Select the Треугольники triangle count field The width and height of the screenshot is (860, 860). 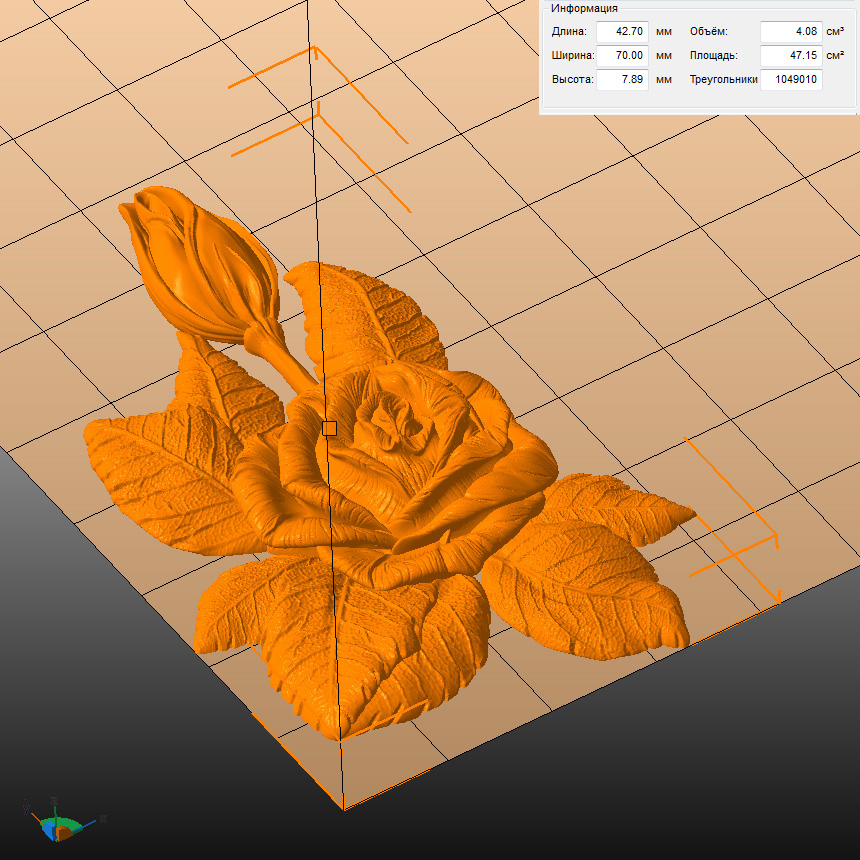coord(791,79)
